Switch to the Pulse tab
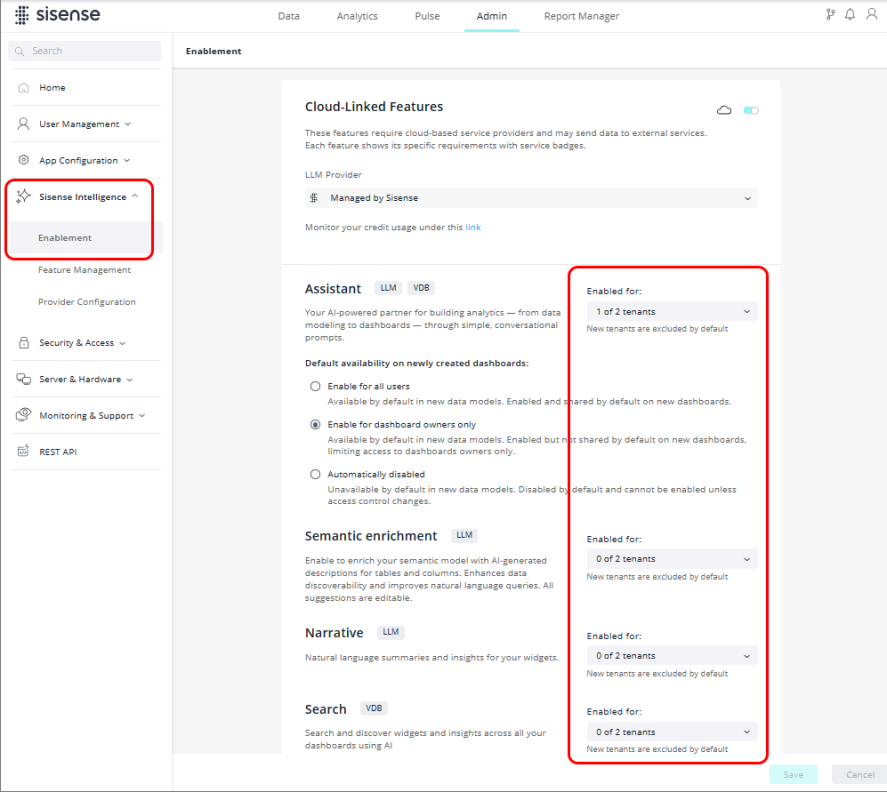The height and width of the screenshot is (792, 887). coord(427,16)
